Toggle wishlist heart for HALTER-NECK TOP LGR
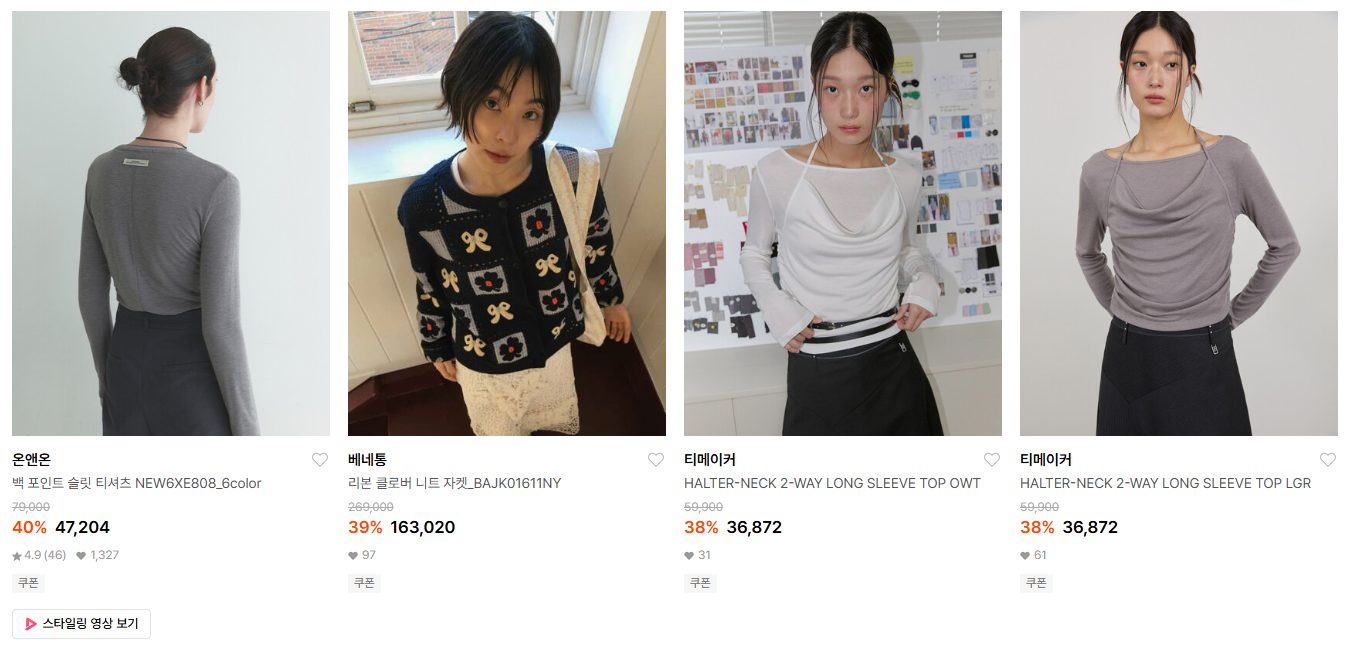Image resolution: width=1348 pixels, height=655 pixels. pos(1328,460)
